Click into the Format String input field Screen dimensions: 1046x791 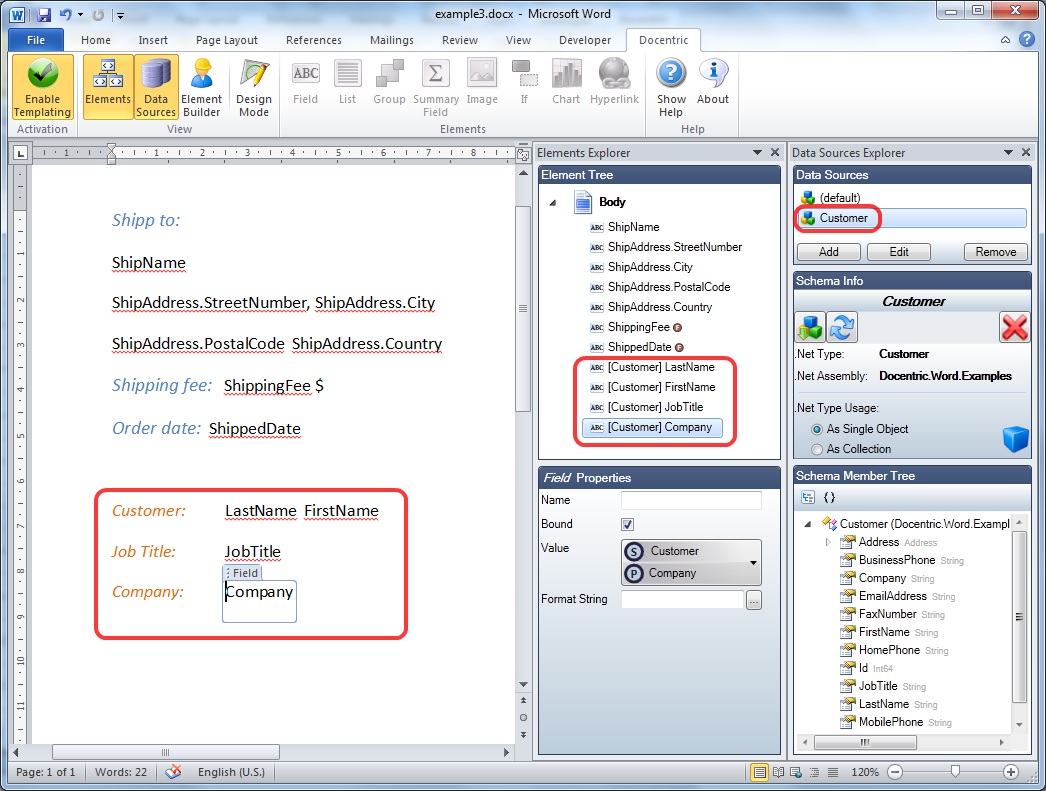pyautogui.click(x=682, y=600)
